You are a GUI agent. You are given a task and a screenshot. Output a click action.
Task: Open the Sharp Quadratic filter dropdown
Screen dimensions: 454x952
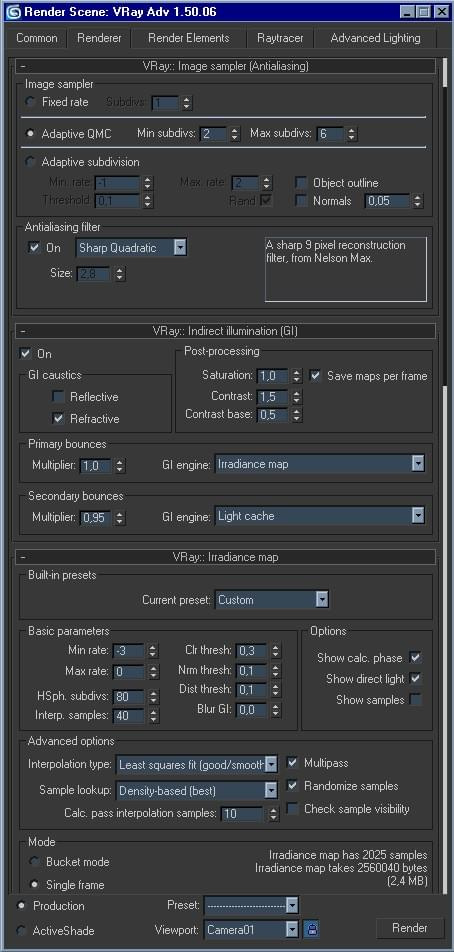131,248
